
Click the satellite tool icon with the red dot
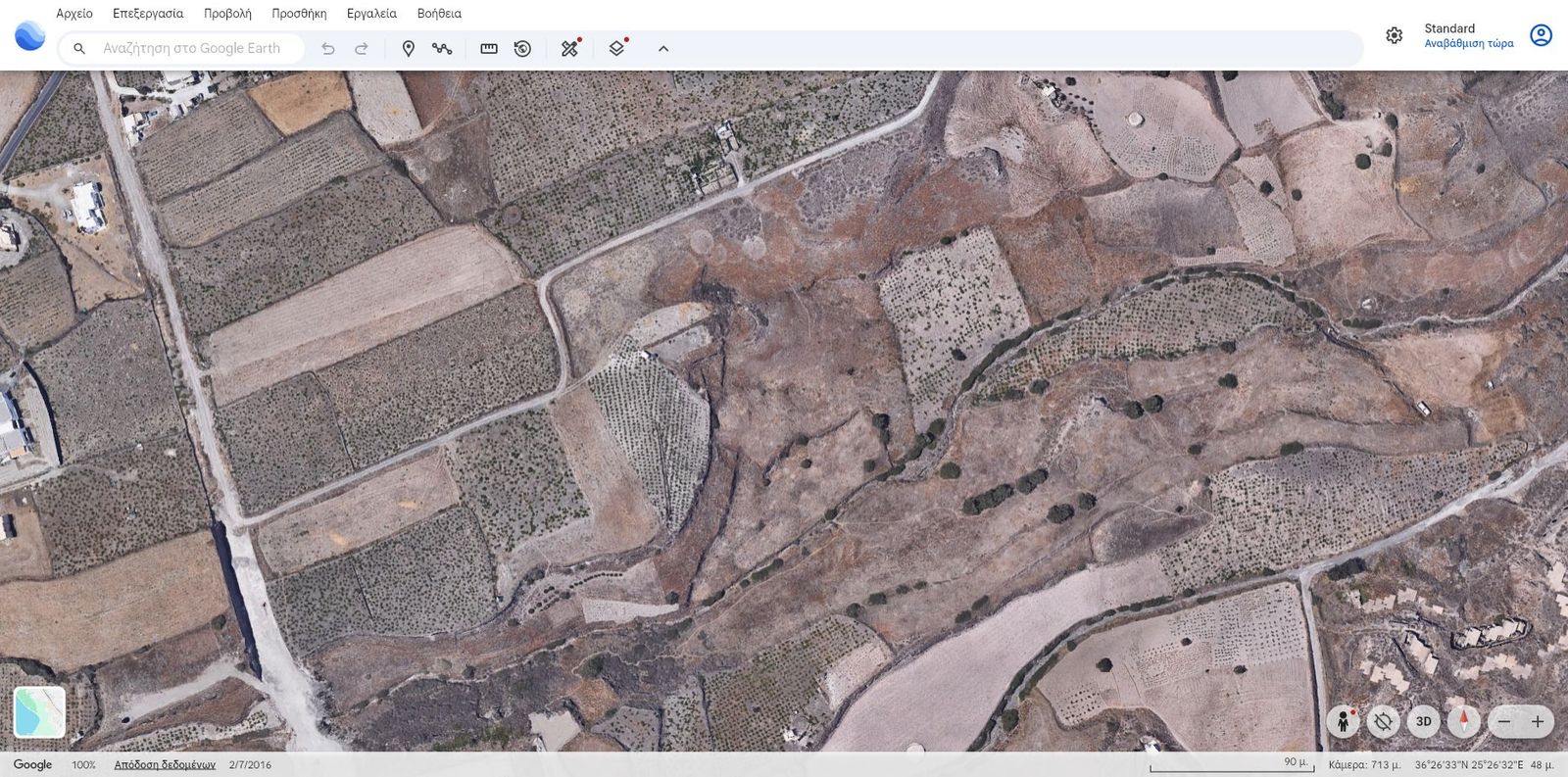coord(570,47)
